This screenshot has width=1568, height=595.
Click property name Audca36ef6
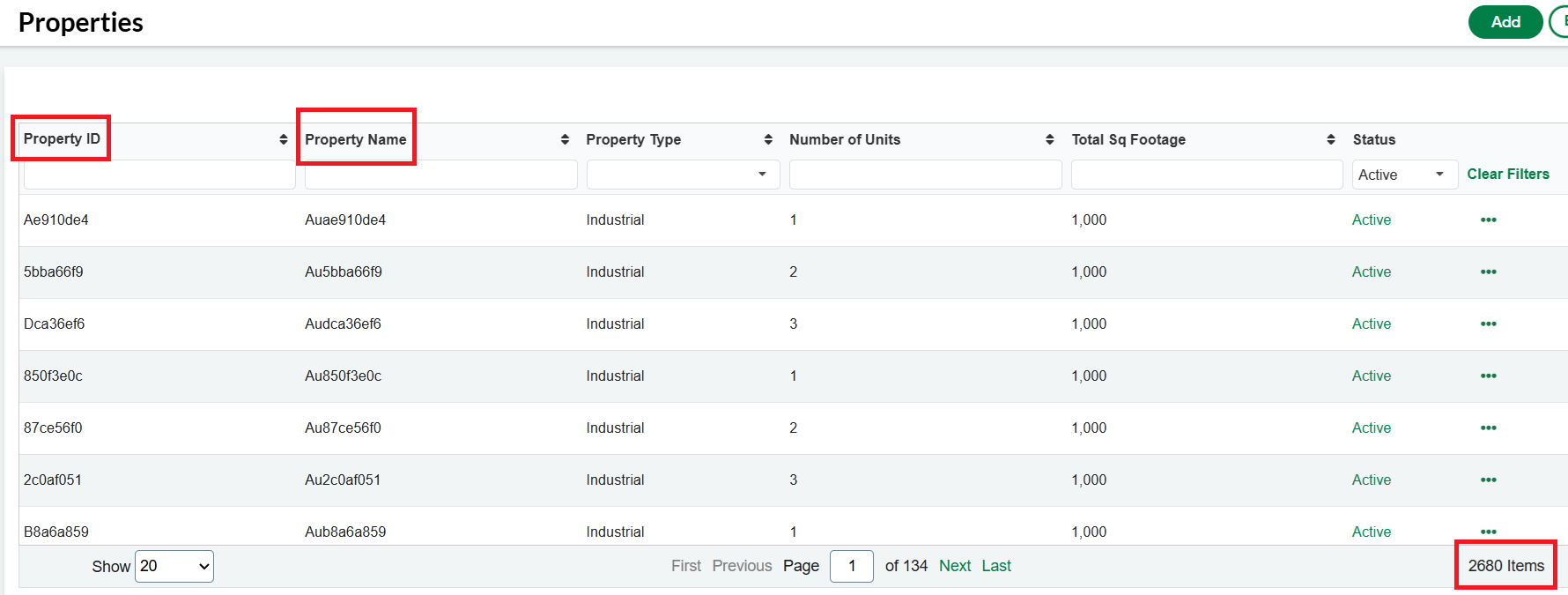coord(343,324)
